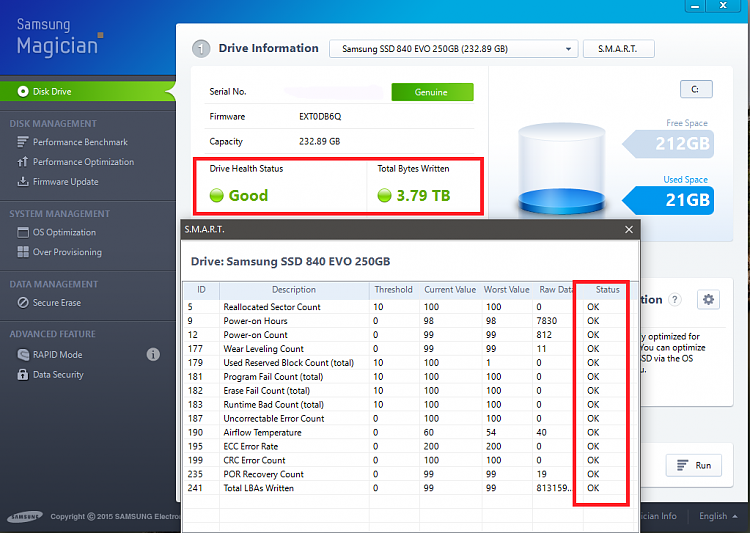Screen dimensions: 750x533
Task: Click the Description column header
Action: (294, 290)
